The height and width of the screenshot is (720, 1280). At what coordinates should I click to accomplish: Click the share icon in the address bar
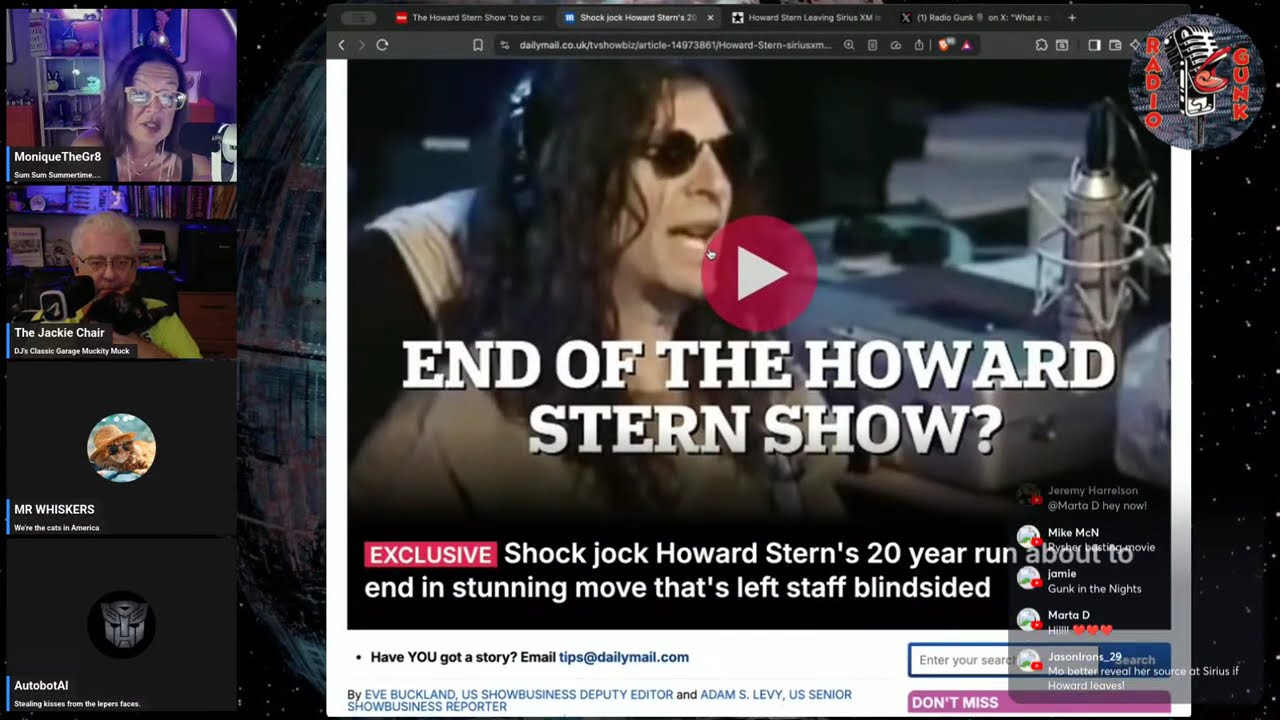tap(919, 45)
